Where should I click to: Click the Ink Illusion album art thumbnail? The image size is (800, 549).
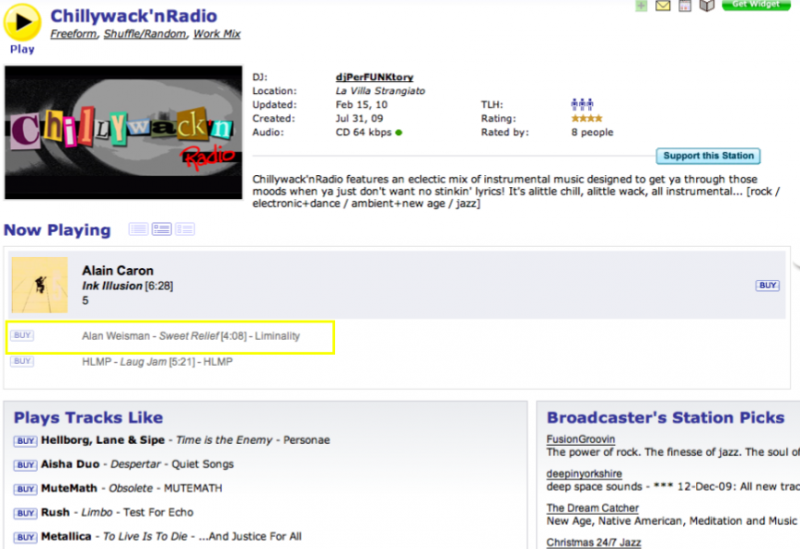pos(40,285)
